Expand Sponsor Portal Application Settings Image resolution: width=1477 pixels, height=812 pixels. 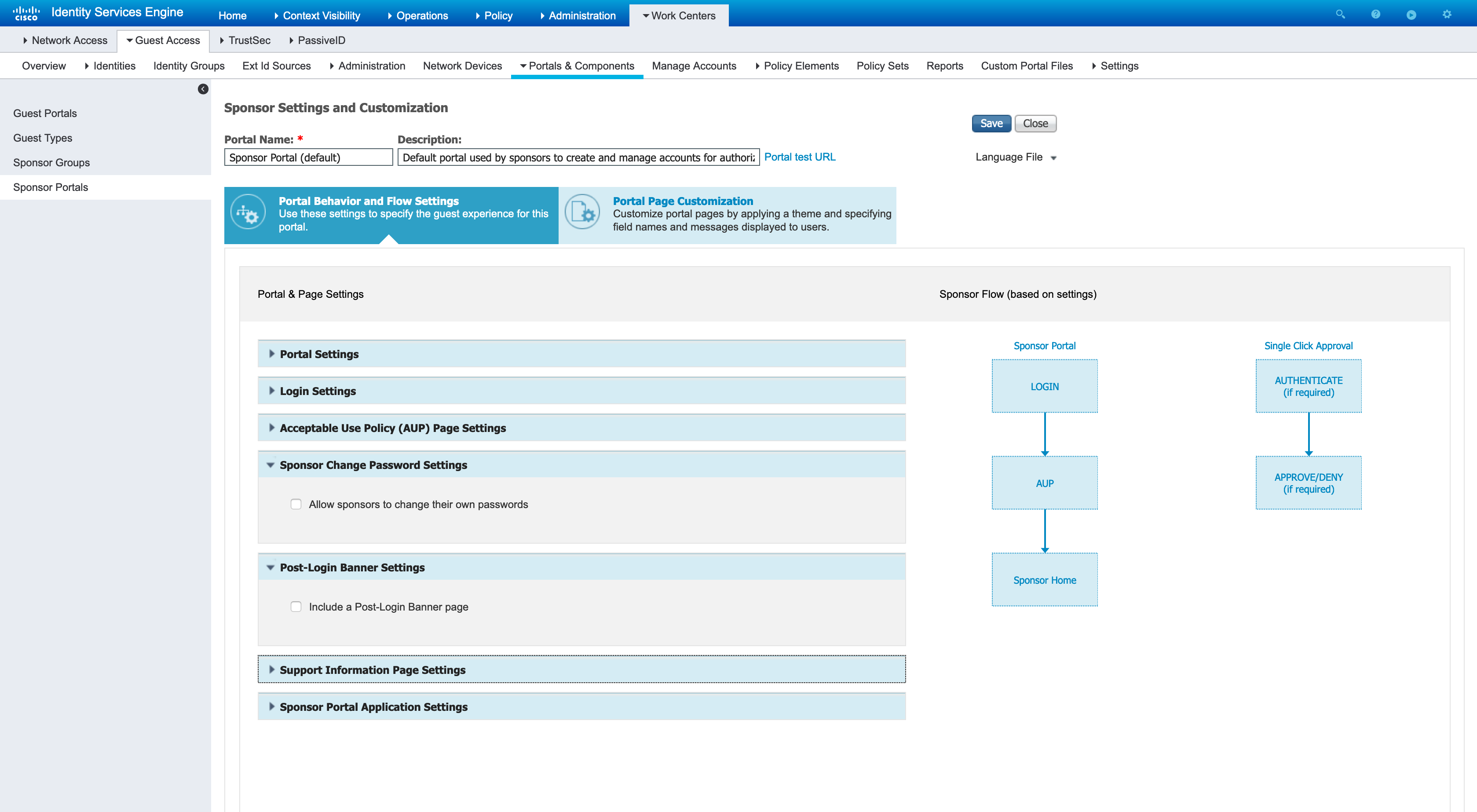tap(581, 706)
